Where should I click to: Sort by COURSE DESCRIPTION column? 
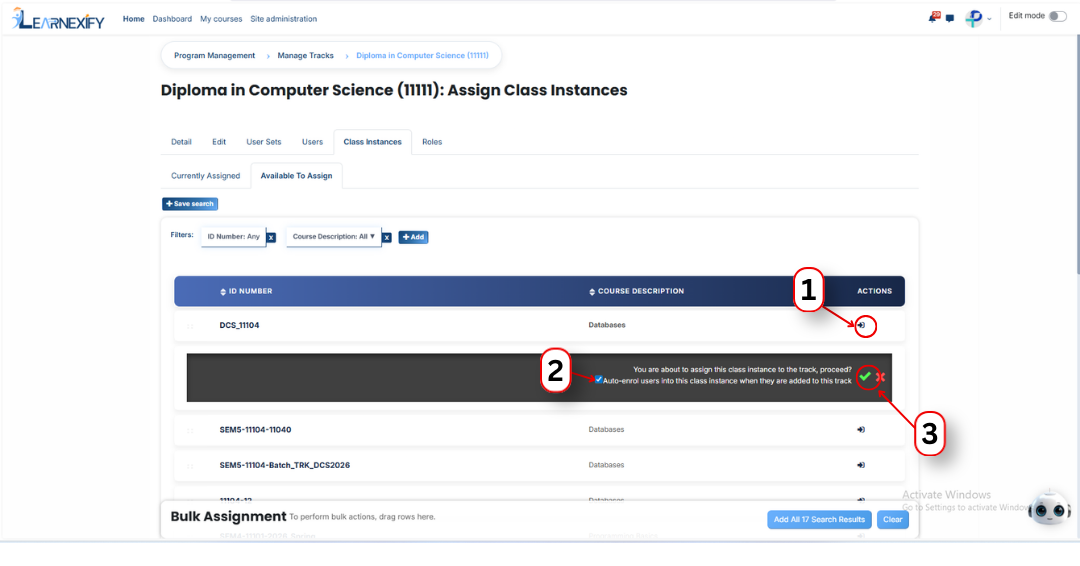pos(636,291)
